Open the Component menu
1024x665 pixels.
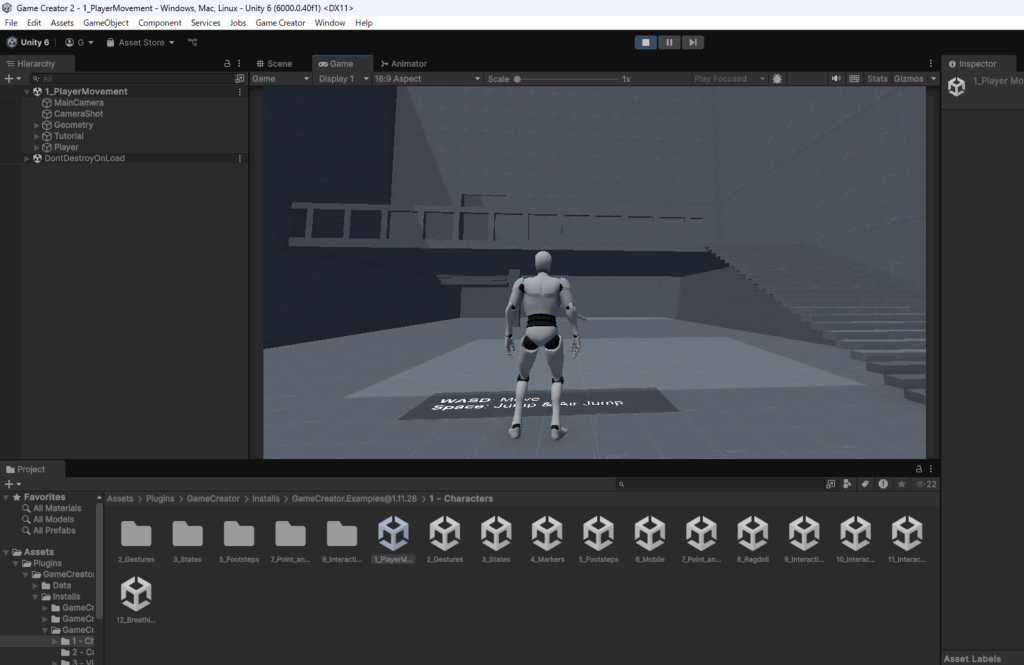pos(159,23)
